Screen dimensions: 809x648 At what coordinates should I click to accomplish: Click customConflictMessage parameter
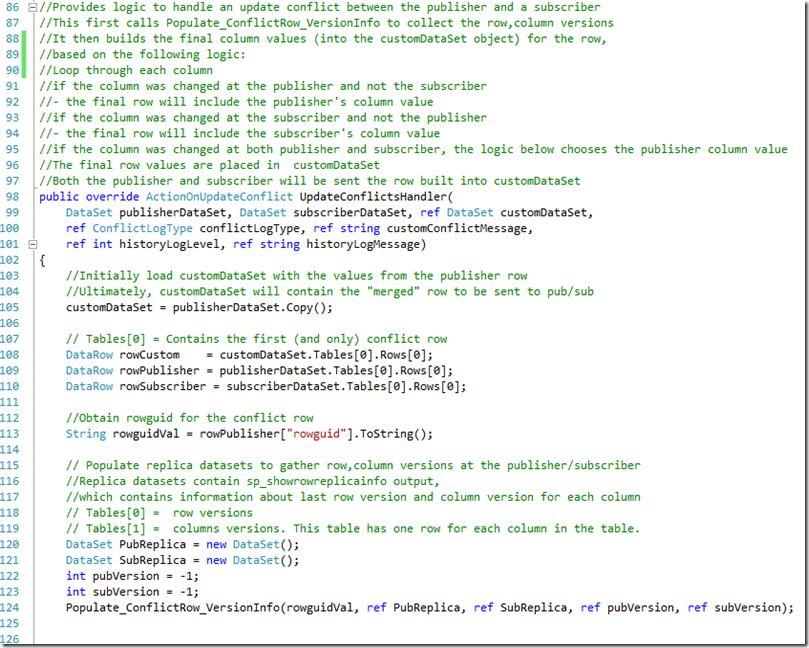click(457, 229)
